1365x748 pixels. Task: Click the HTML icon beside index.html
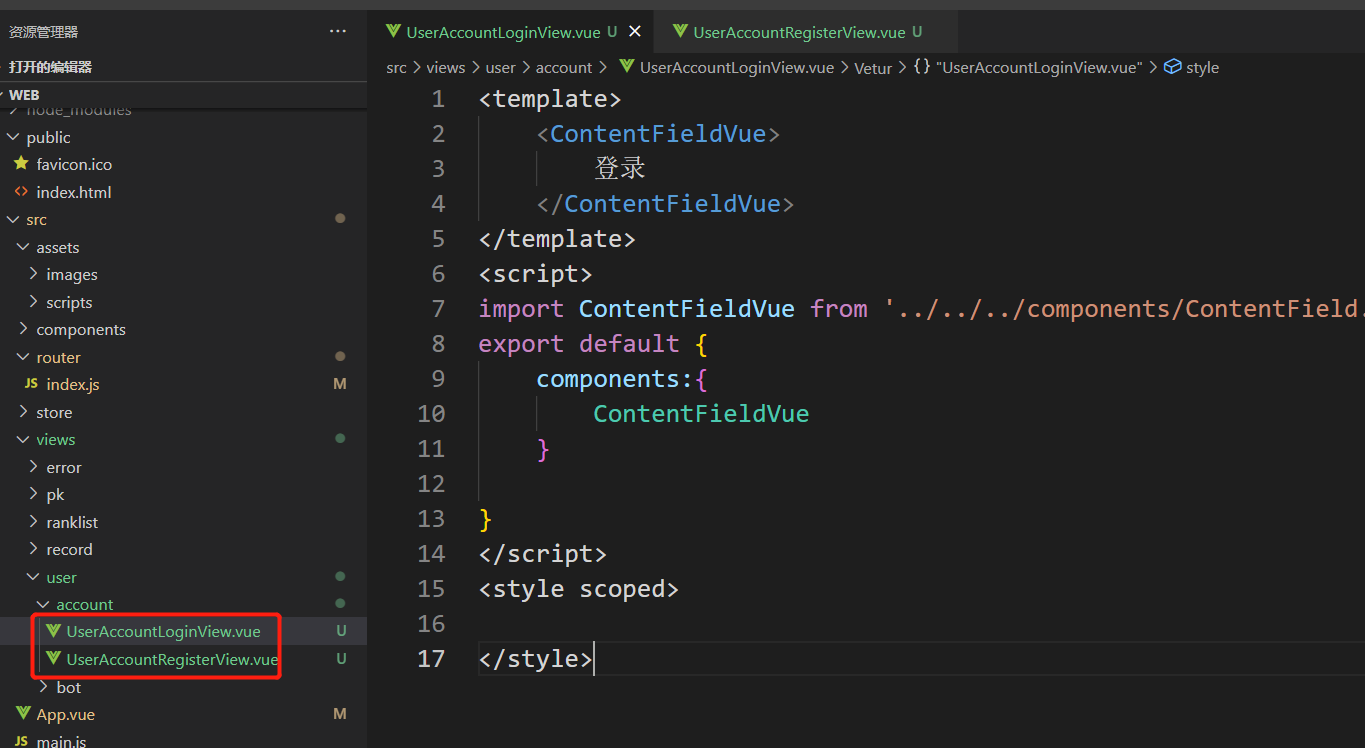21,192
